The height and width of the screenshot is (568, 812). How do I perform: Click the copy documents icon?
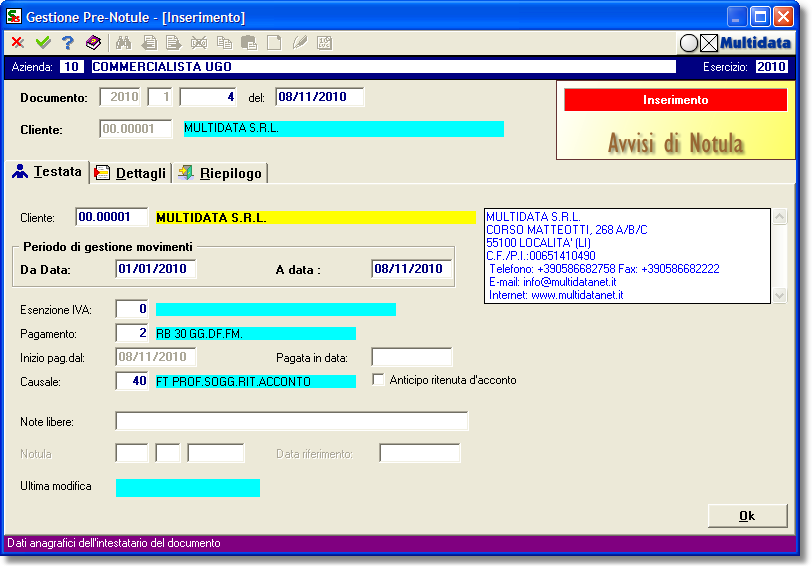(224, 42)
